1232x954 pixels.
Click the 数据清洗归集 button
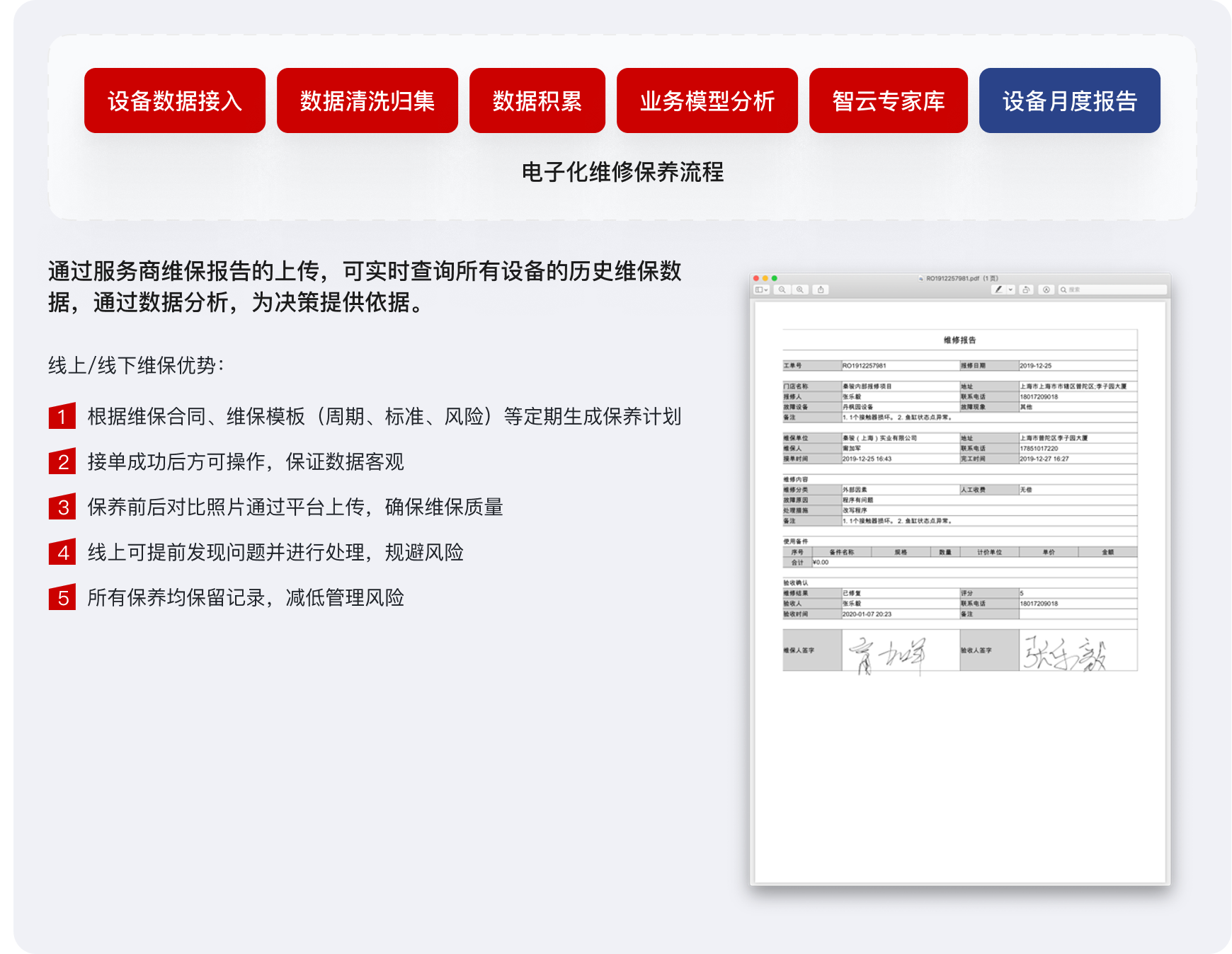tap(367, 102)
